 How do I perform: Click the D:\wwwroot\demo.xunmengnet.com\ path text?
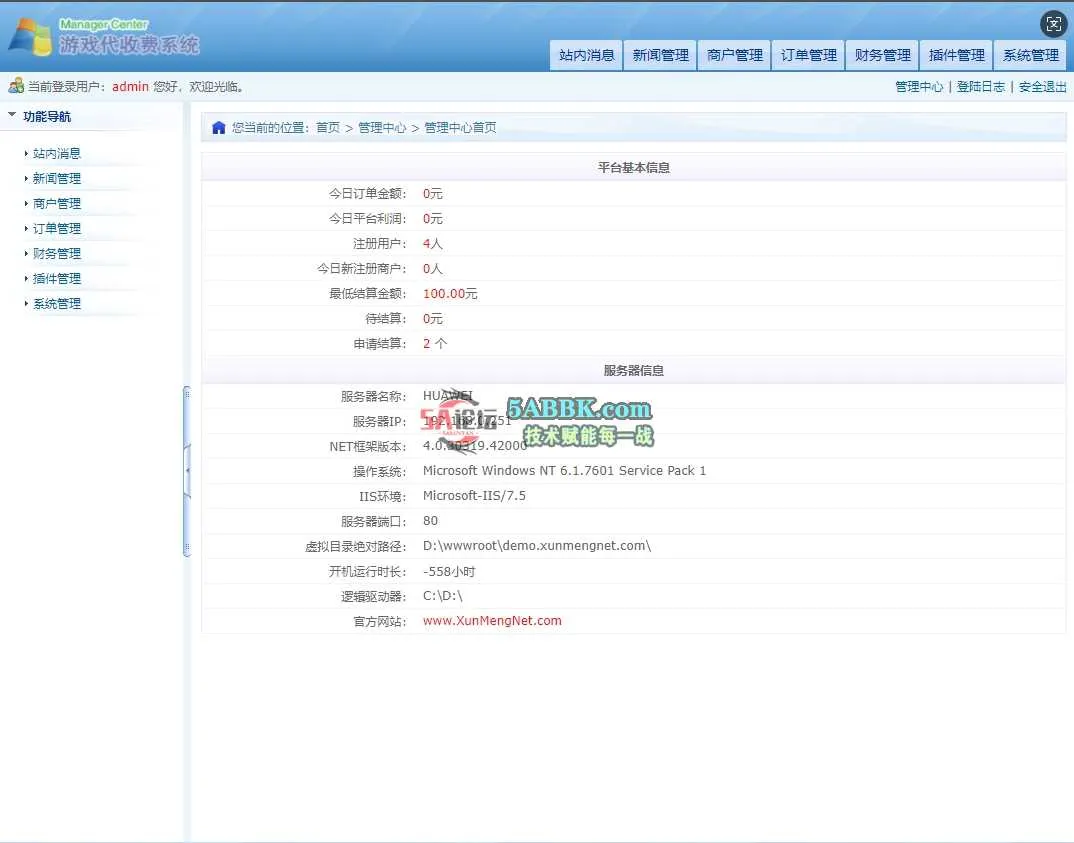tap(536, 546)
